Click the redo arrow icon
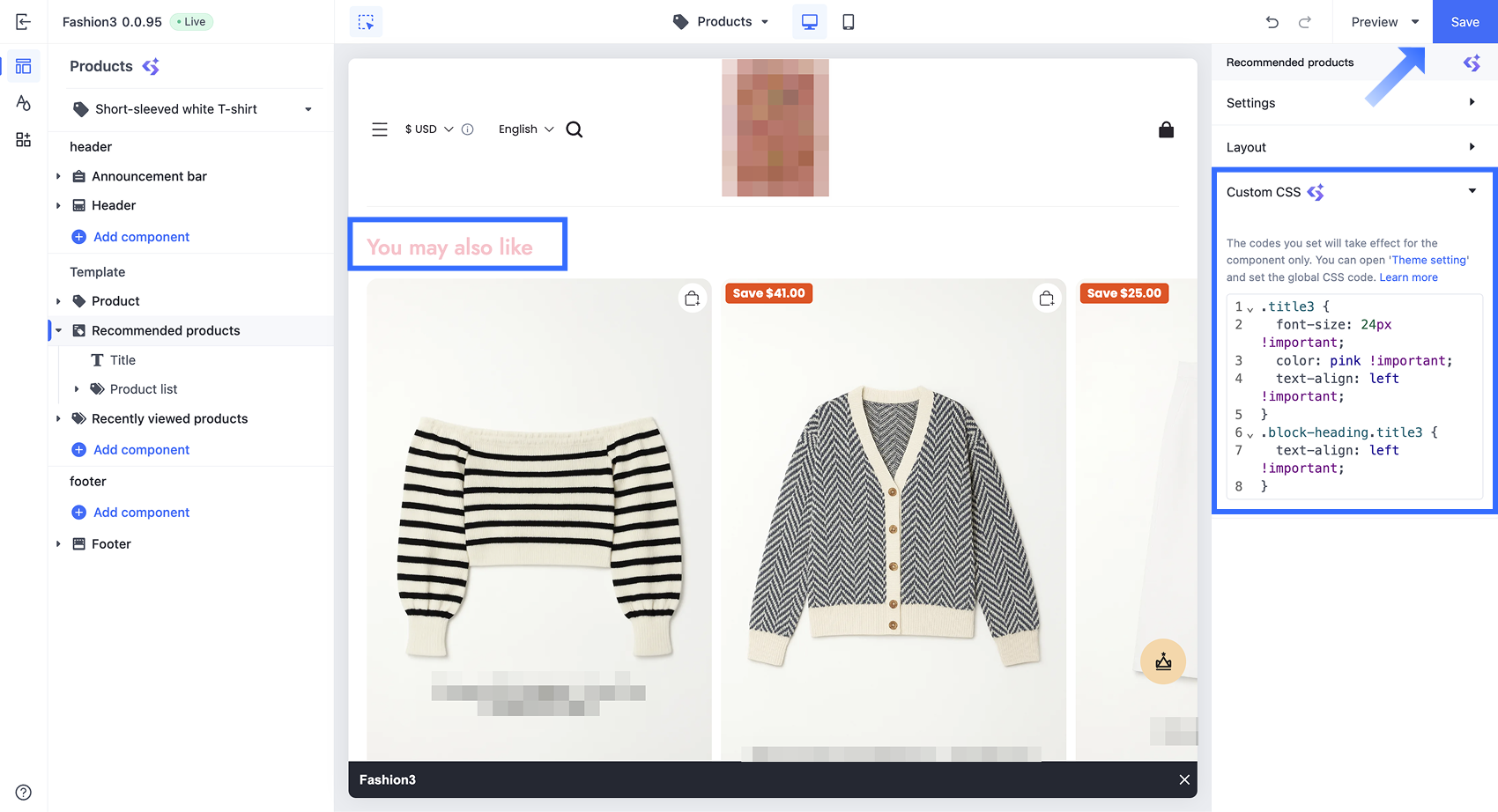The width and height of the screenshot is (1498, 812). point(1305,22)
